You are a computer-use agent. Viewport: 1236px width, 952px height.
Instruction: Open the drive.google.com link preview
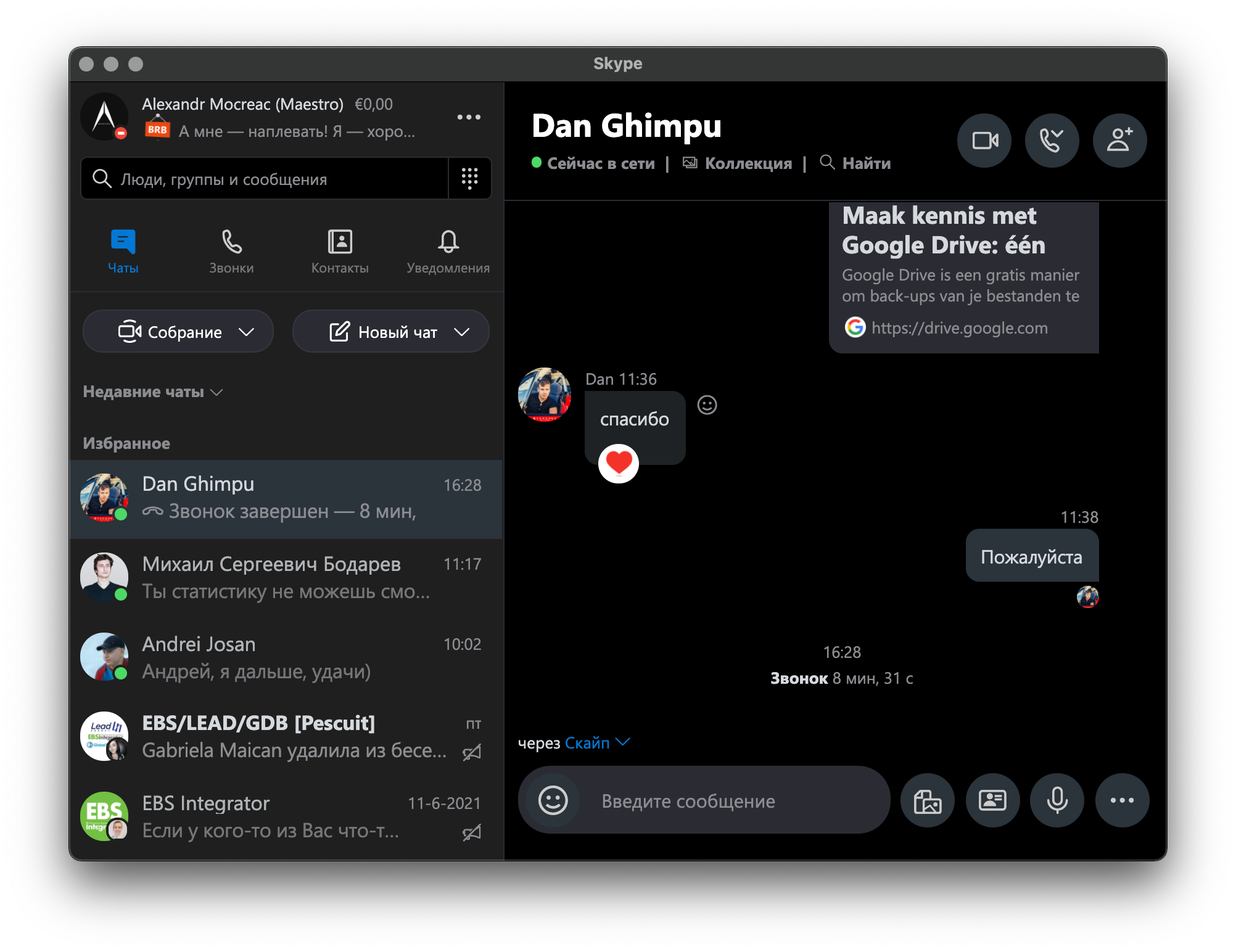click(x=959, y=327)
